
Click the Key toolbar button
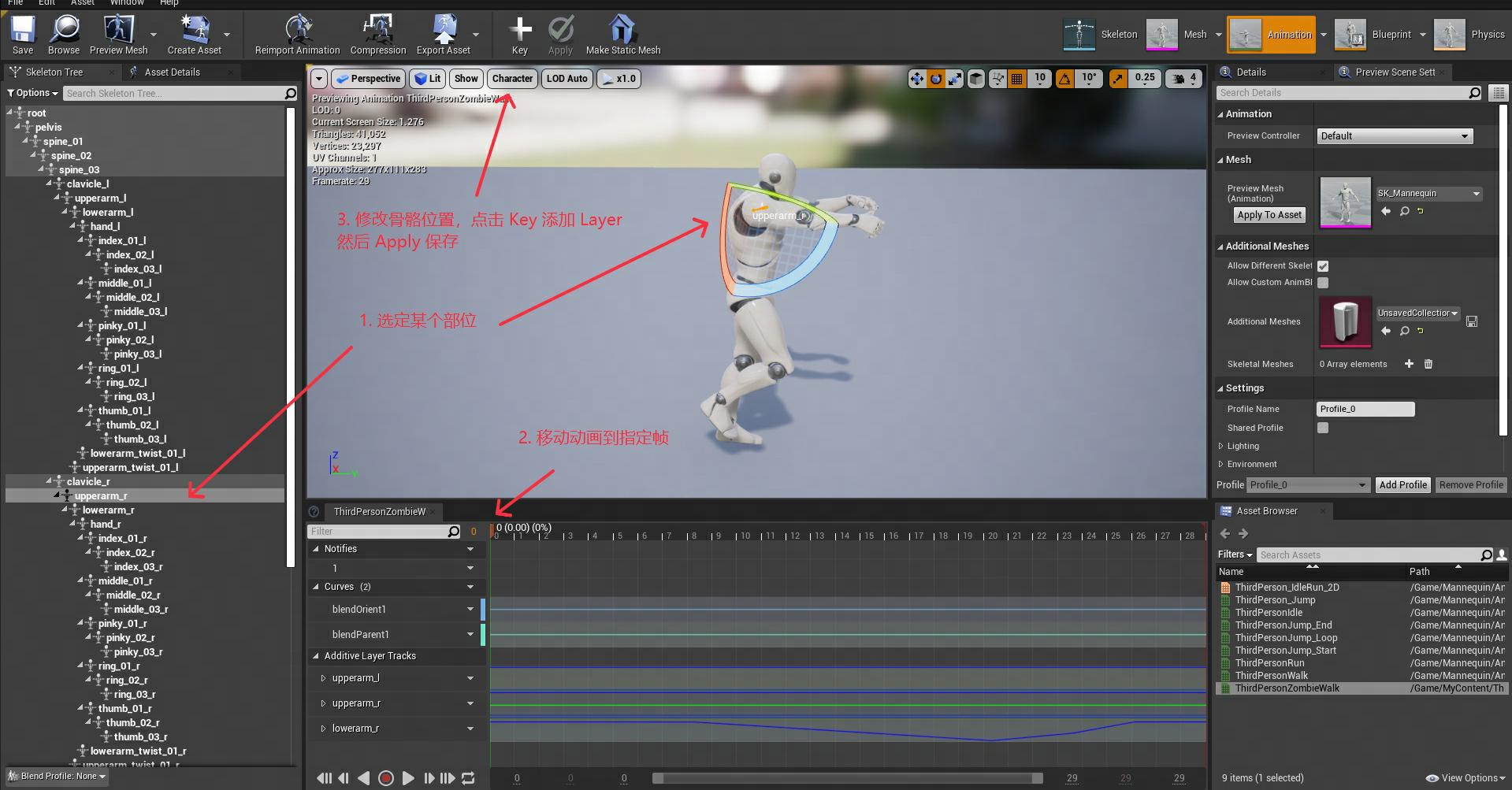520,35
